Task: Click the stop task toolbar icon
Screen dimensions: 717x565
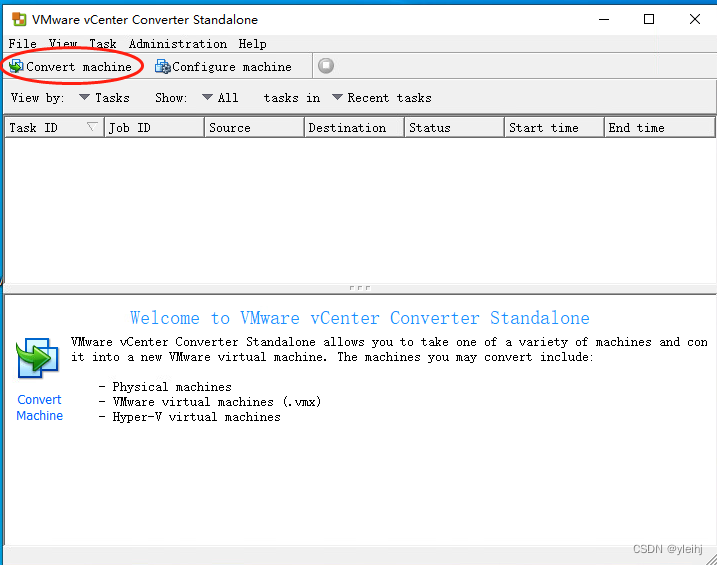Action: pos(326,66)
